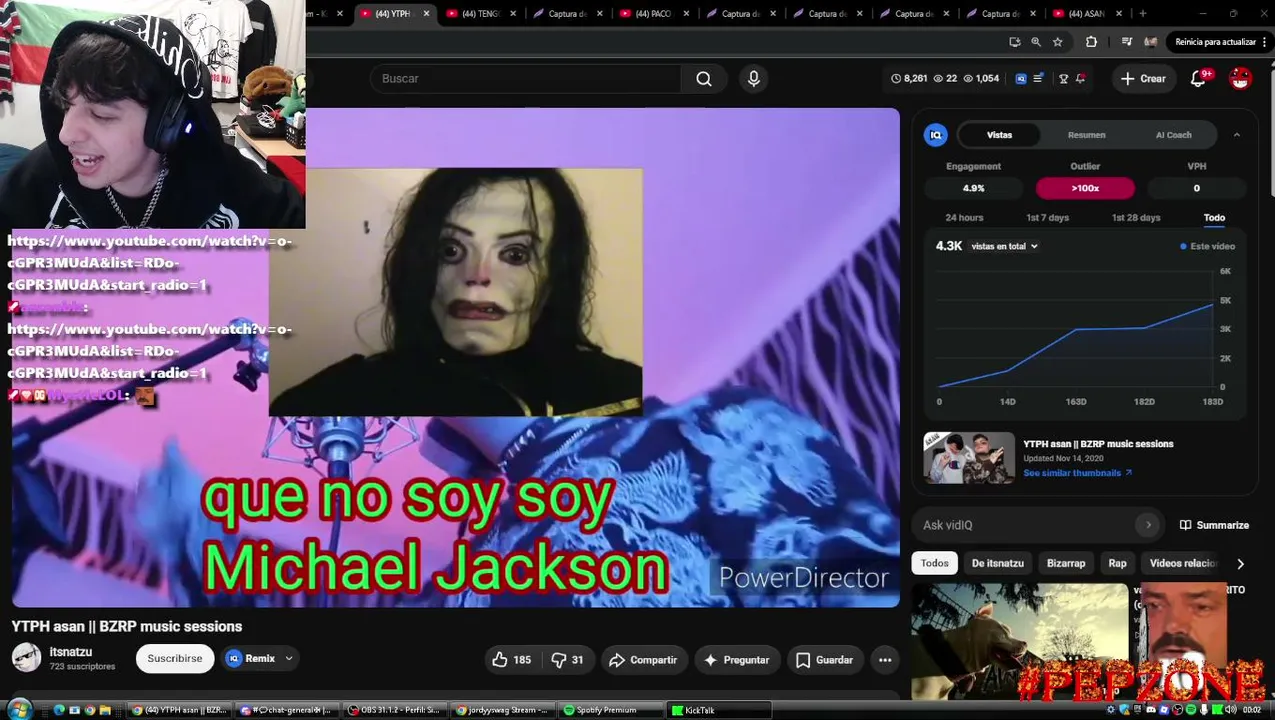The height and width of the screenshot is (720, 1275).
Task: Select the 24 hours range option
Action: pos(964,217)
